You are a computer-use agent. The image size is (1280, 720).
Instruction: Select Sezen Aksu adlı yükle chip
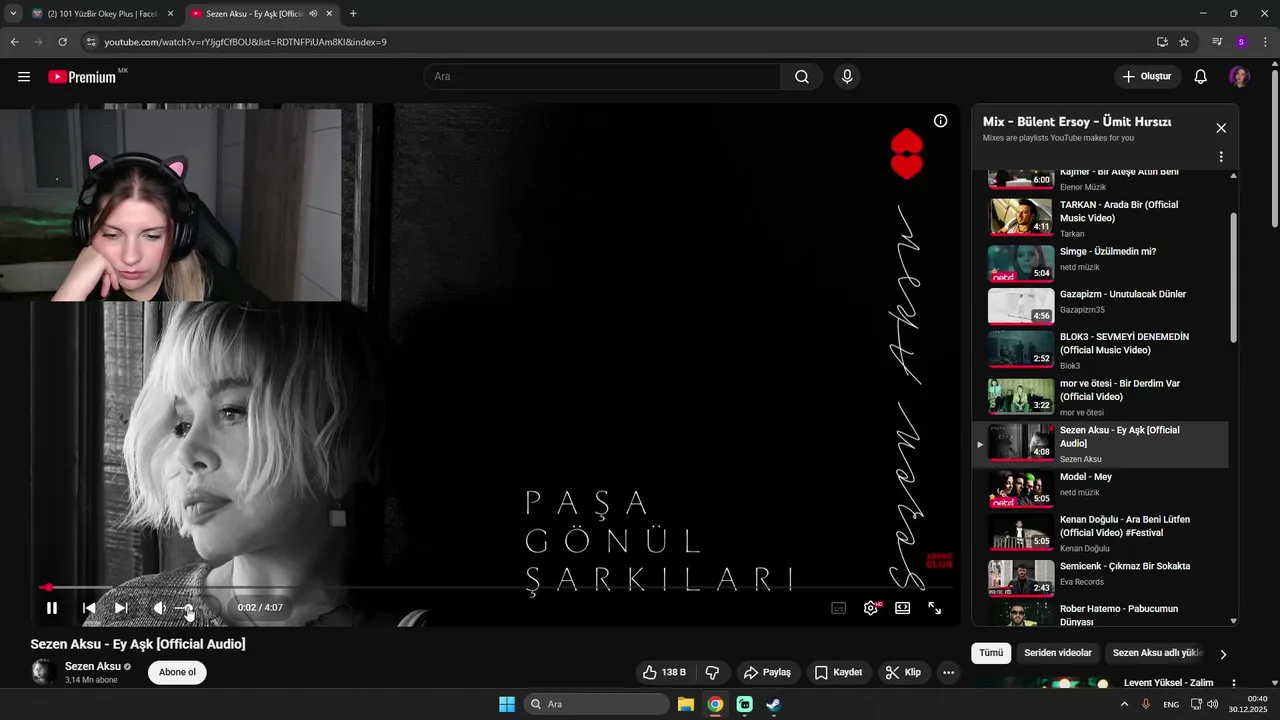(1157, 653)
